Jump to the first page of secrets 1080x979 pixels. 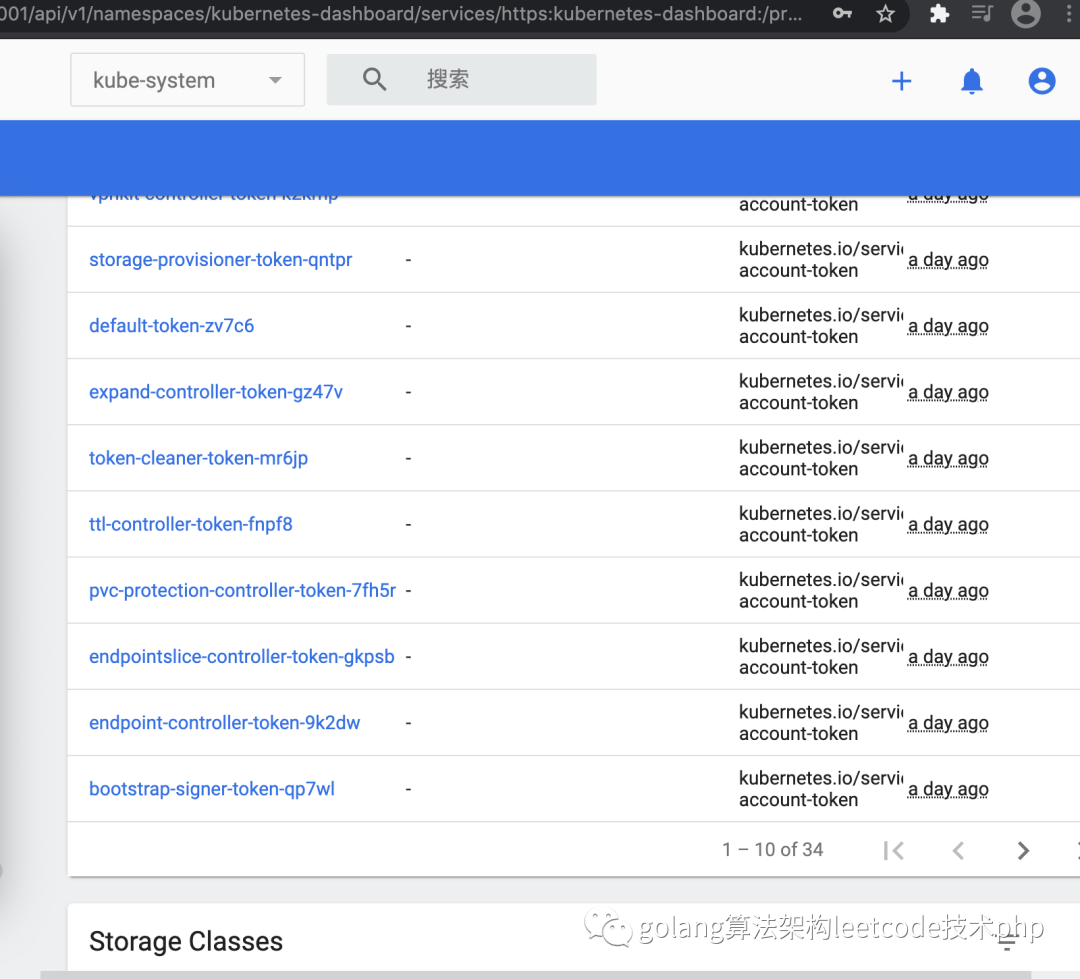pyautogui.click(x=894, y=850)
